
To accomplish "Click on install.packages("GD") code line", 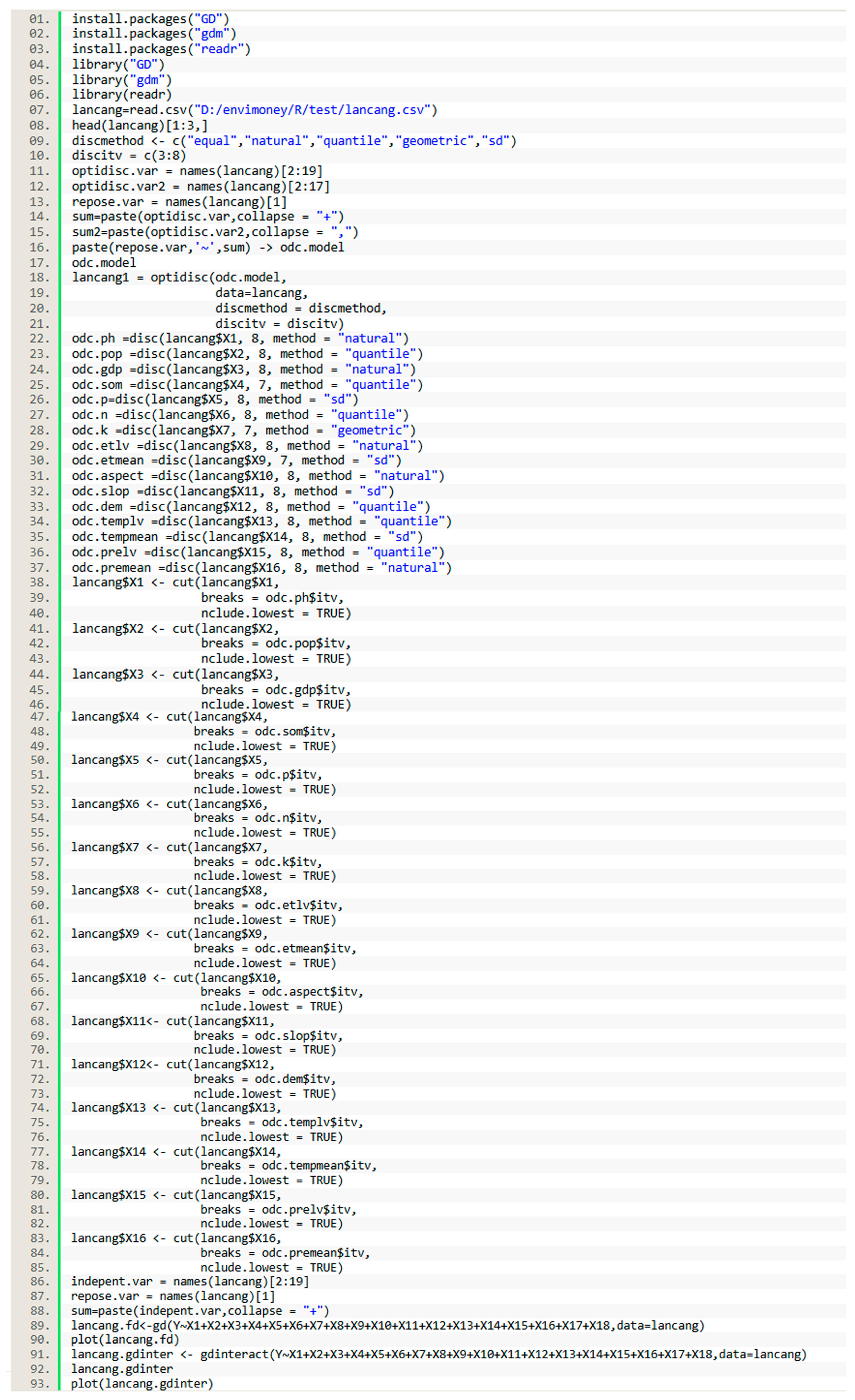I will (x=150, y=19).
